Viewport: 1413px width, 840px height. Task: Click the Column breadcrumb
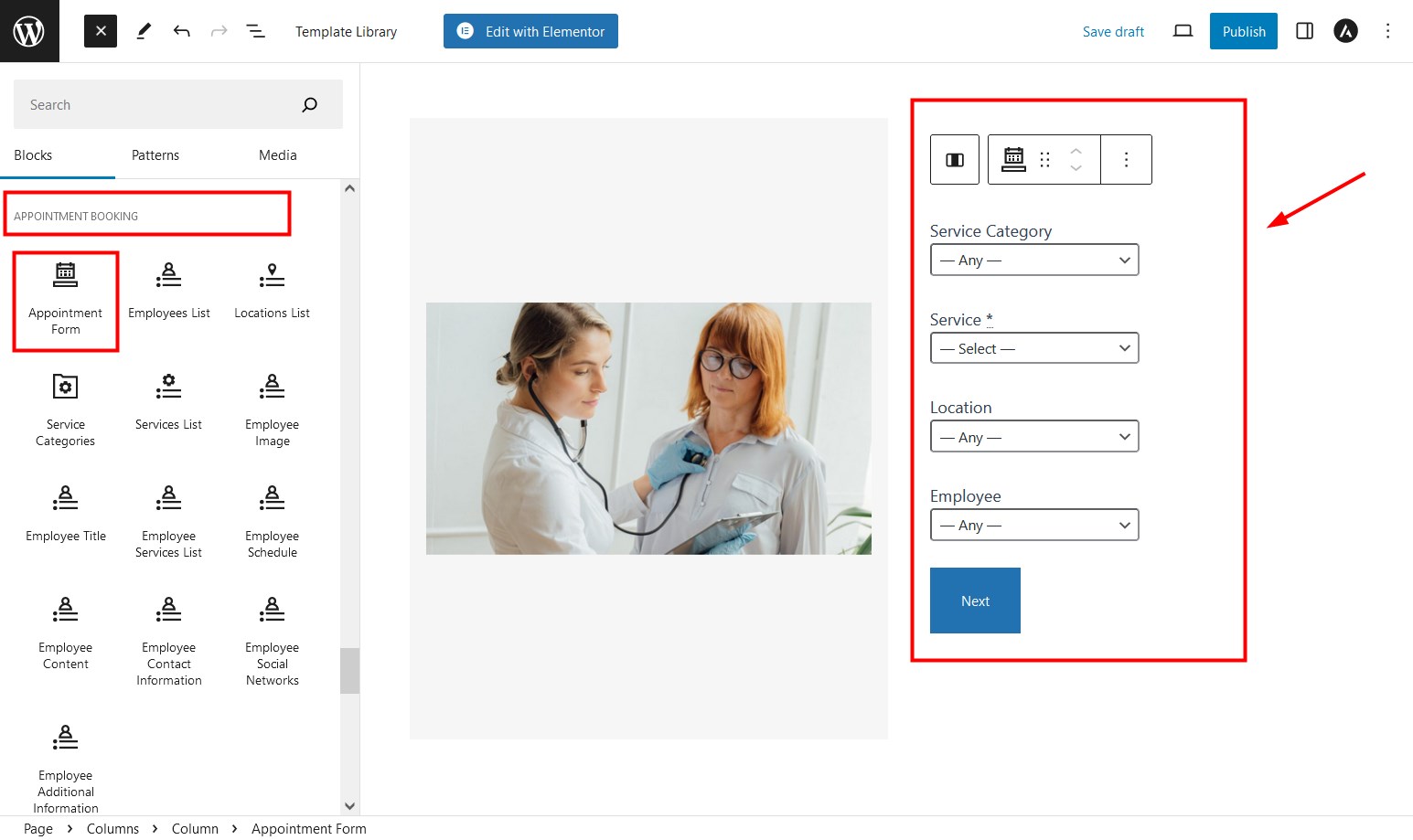(x=195, y=828)
